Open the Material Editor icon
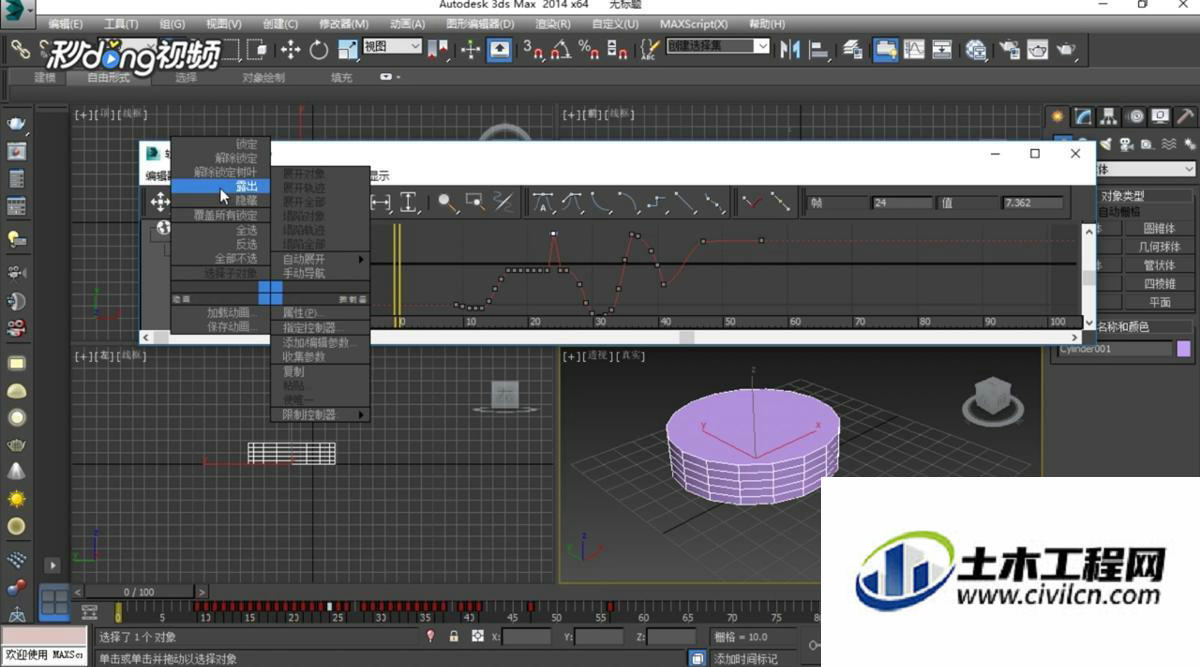 click(x=976, y=48)
